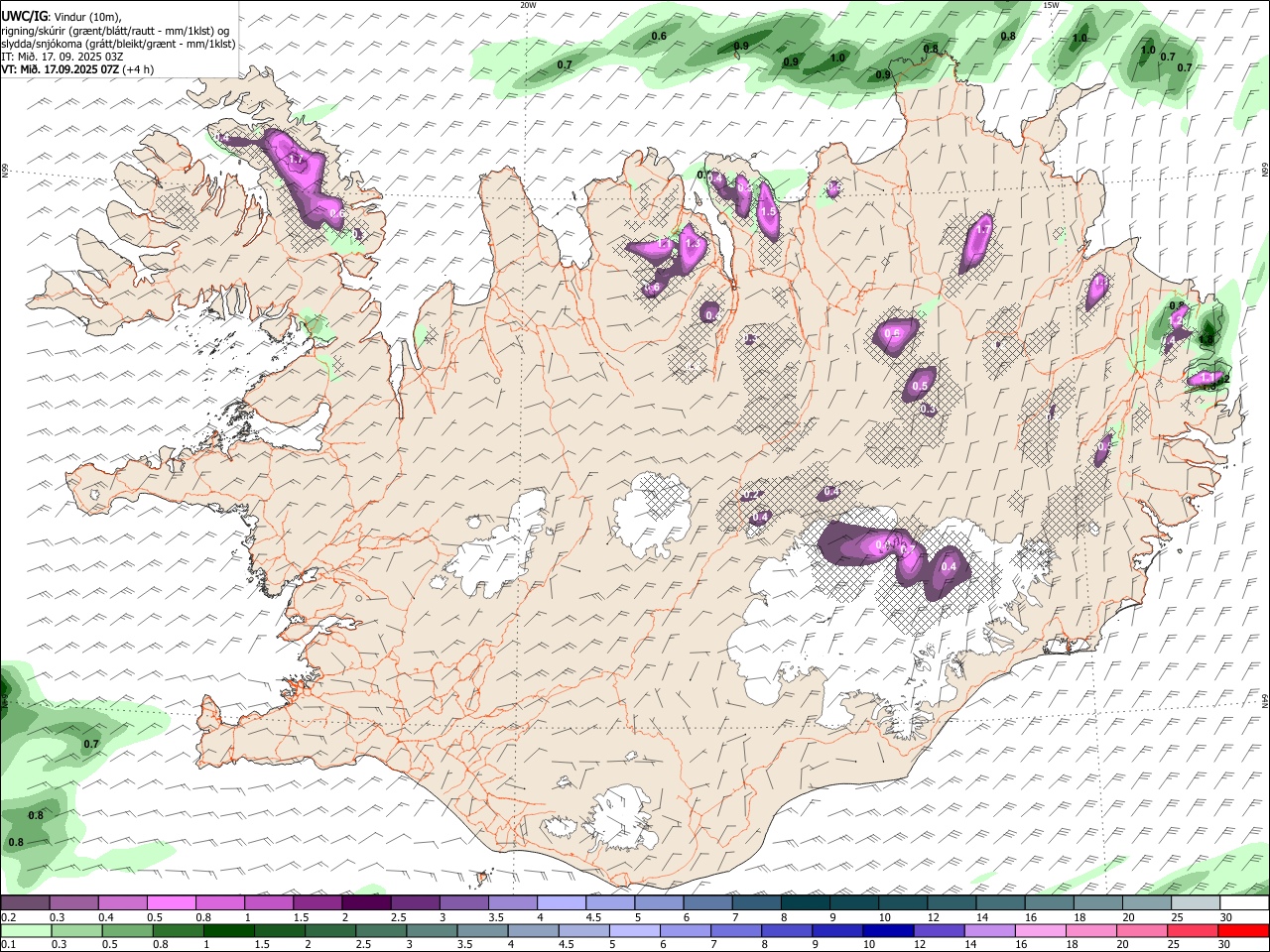
Task: Click the 0.7 precipitation value off the southwest coast
Action: (x=91, y=744)
